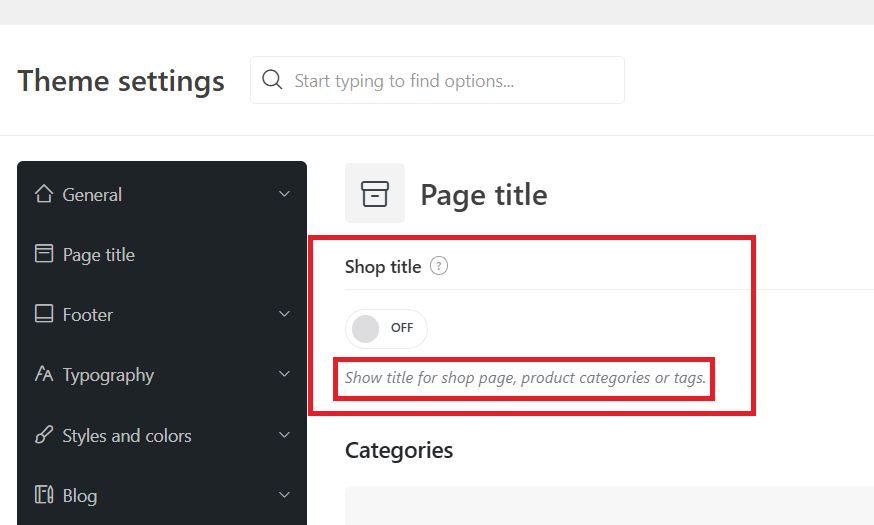Enable the Shop title toggle switch

386,329
